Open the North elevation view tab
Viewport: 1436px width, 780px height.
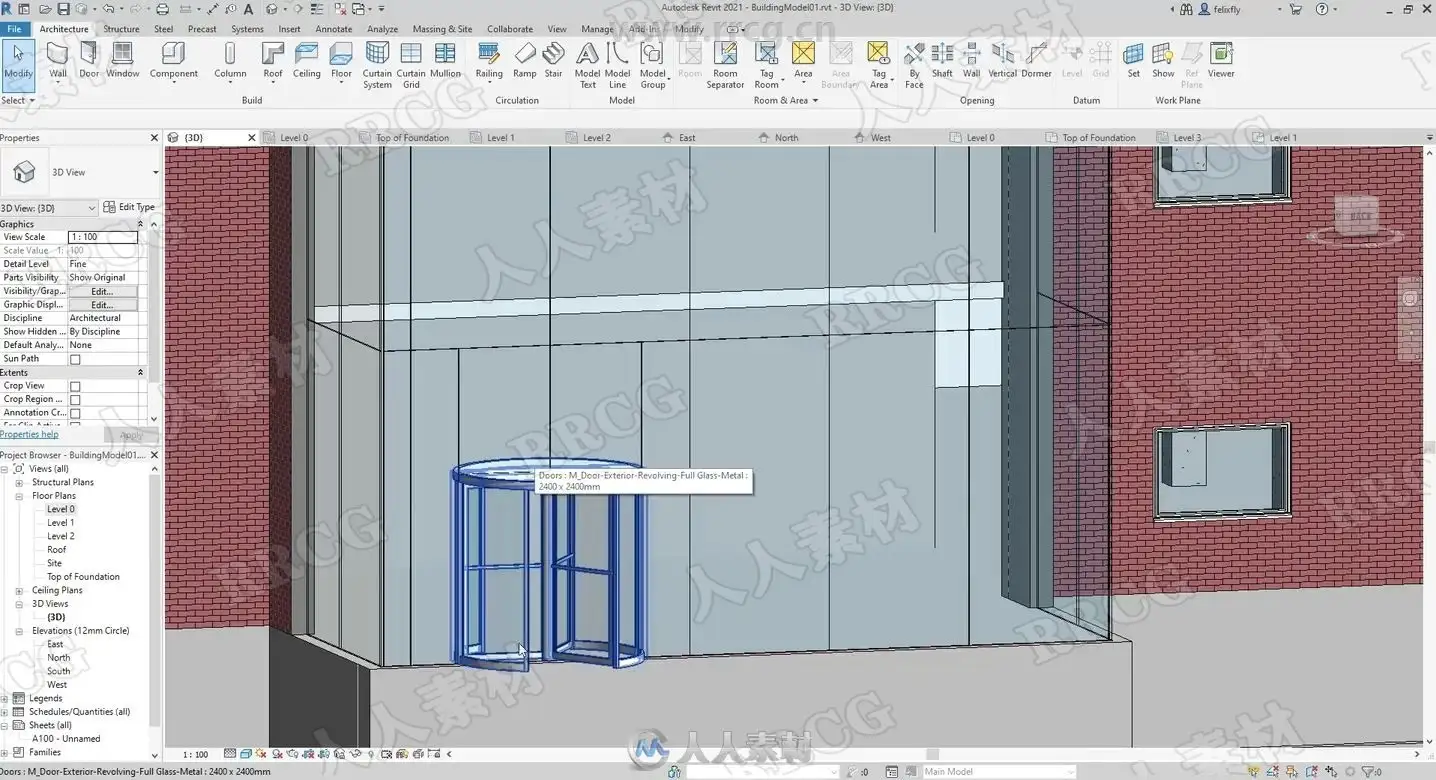[786, 138]
